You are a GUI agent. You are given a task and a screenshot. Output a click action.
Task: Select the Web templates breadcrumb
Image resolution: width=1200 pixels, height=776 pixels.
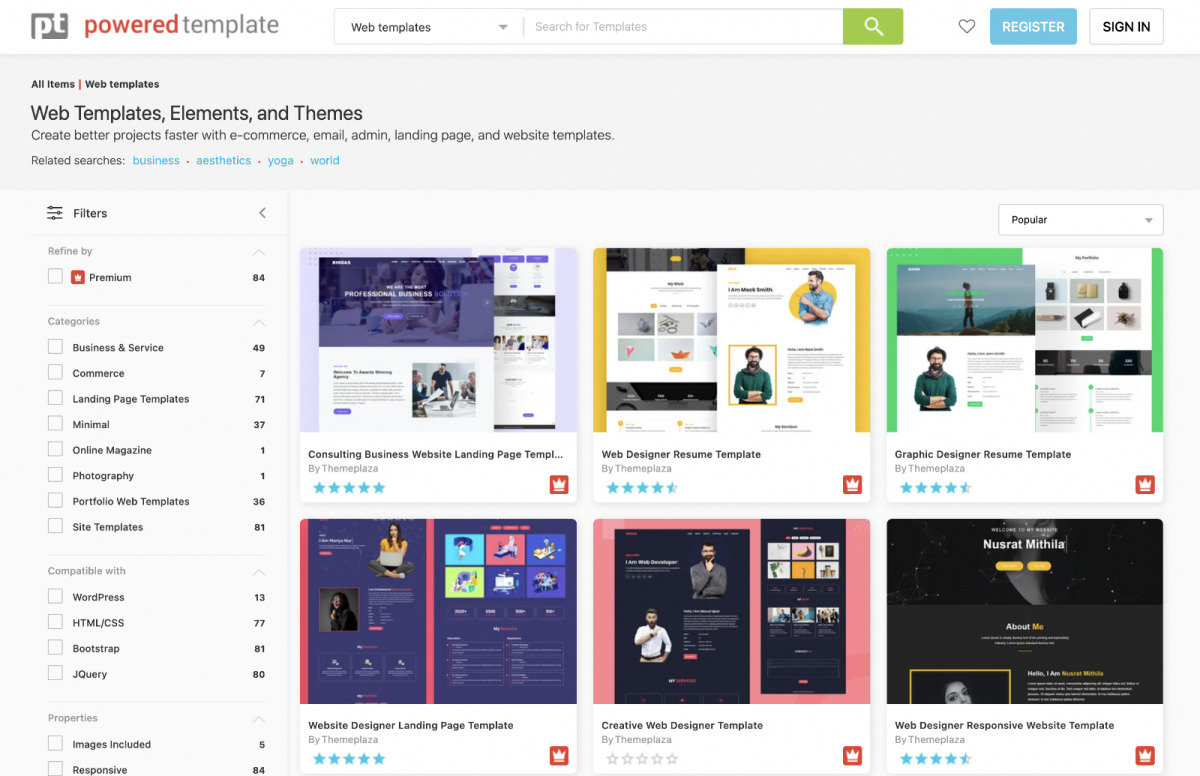point(122,84)
